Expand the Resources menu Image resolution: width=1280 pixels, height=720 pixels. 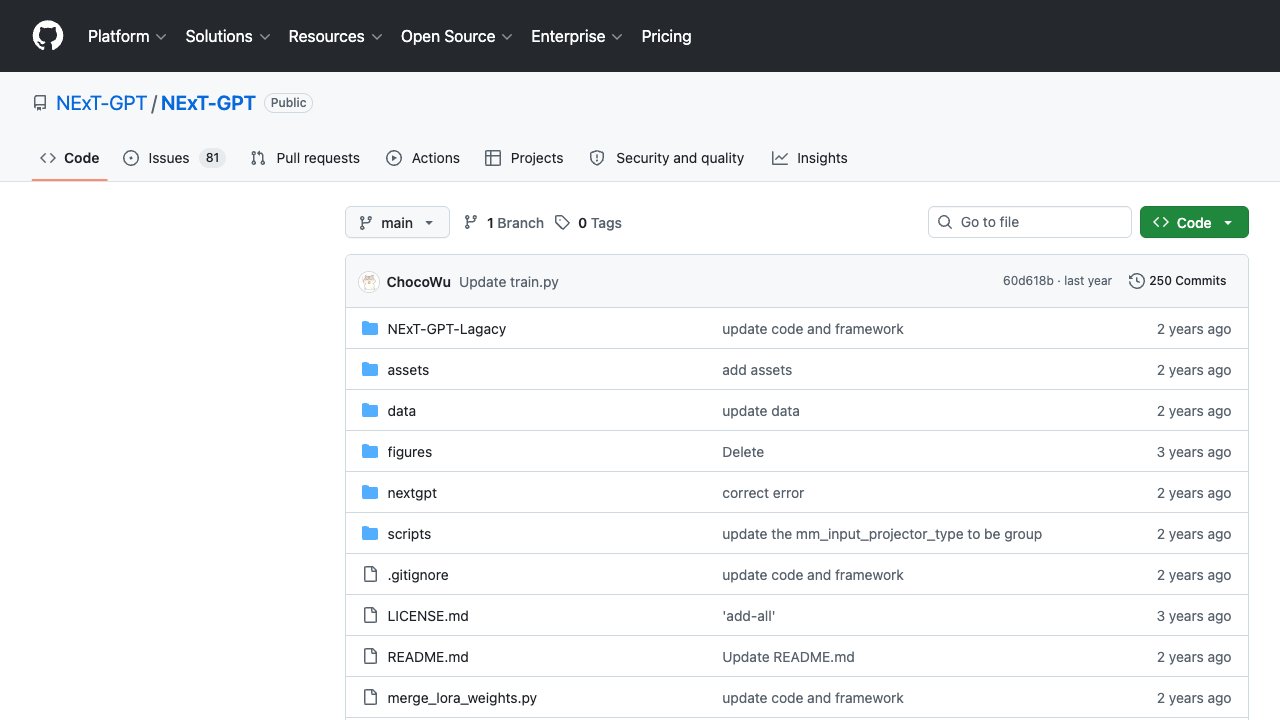pyautogui.click(x=335, y=36)
